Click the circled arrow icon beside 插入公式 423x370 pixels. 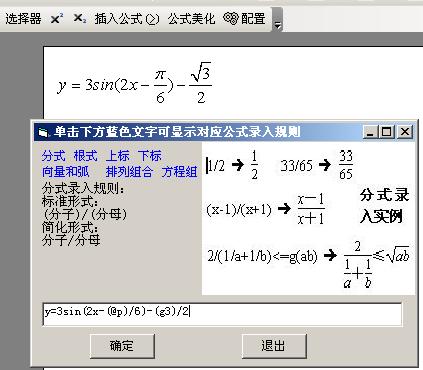152,19
